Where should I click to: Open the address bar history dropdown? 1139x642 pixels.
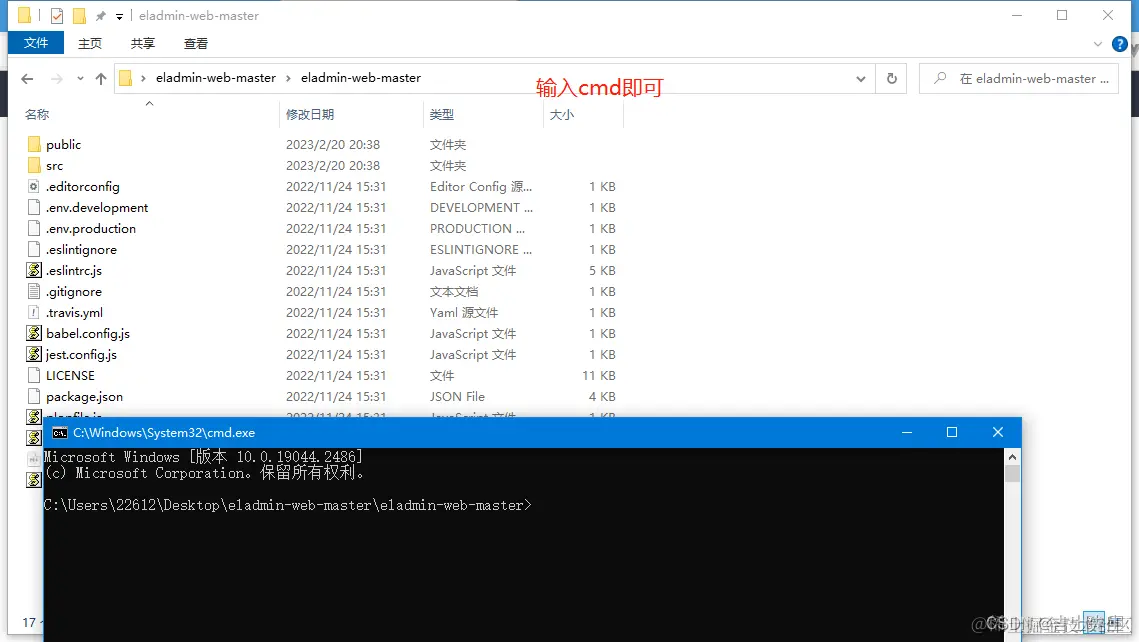click(x=860, y=78)
